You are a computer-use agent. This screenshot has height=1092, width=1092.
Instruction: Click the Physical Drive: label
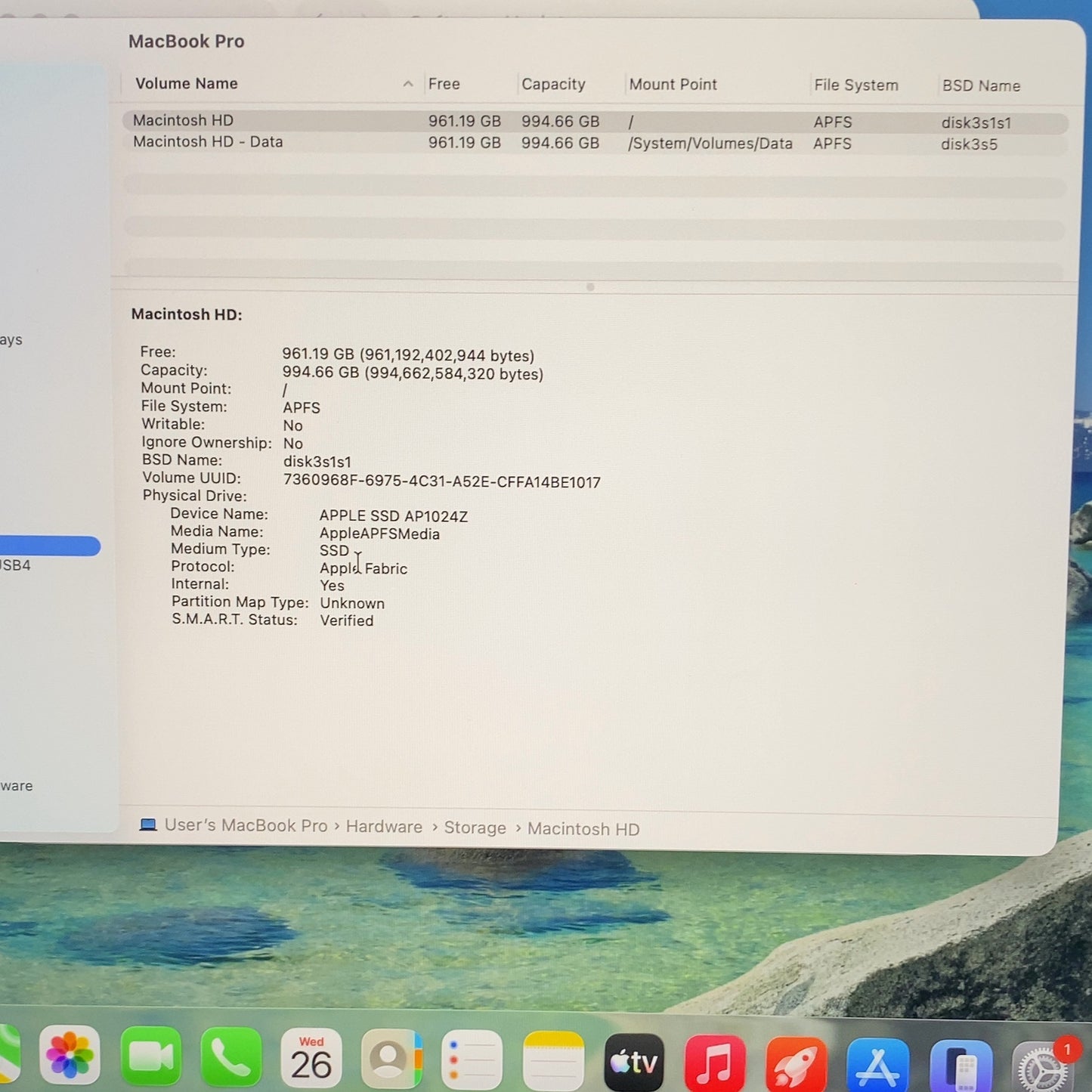click(195, 496)
